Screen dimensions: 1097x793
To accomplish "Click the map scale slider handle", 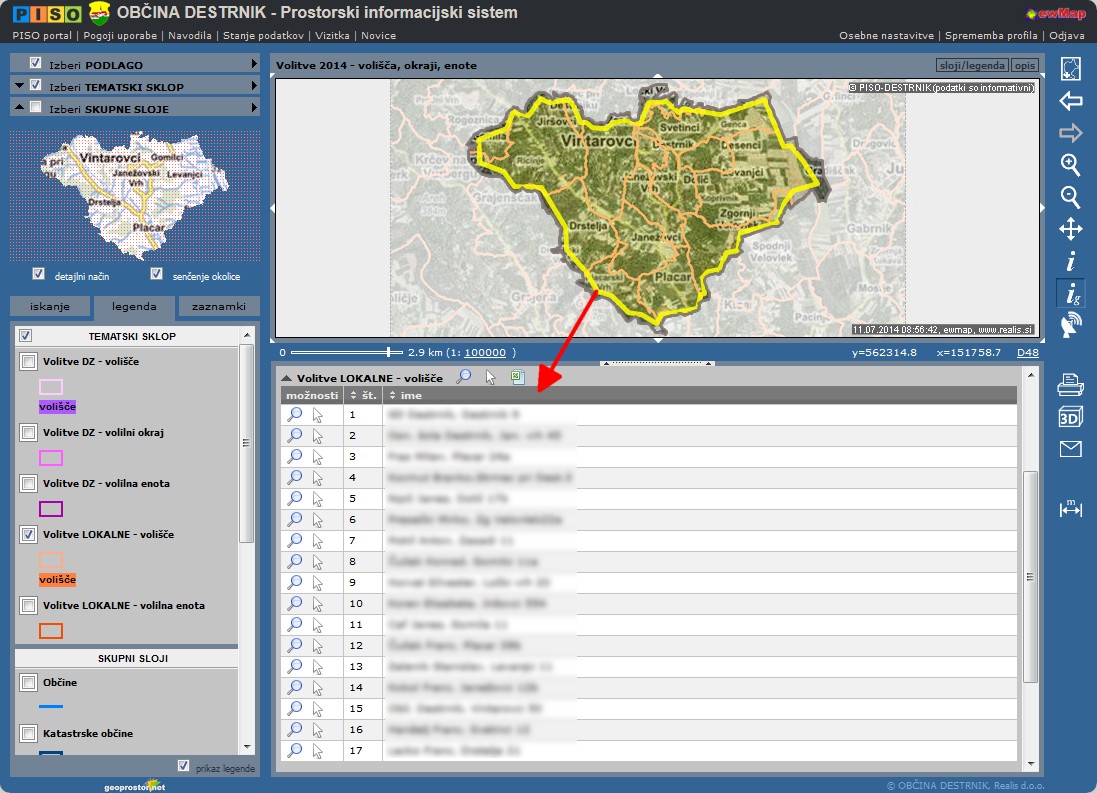I will pos(389,352).
